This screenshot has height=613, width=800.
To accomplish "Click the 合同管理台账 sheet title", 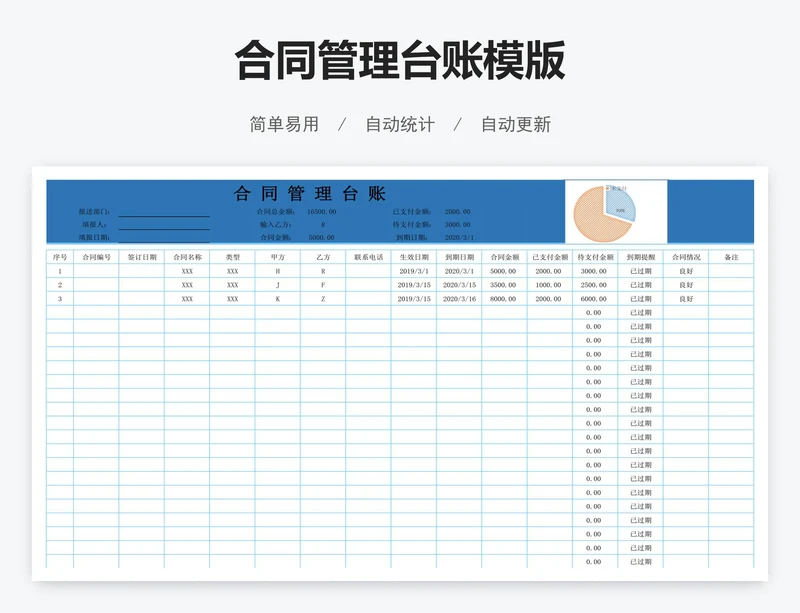I will (x=310, y=194).
